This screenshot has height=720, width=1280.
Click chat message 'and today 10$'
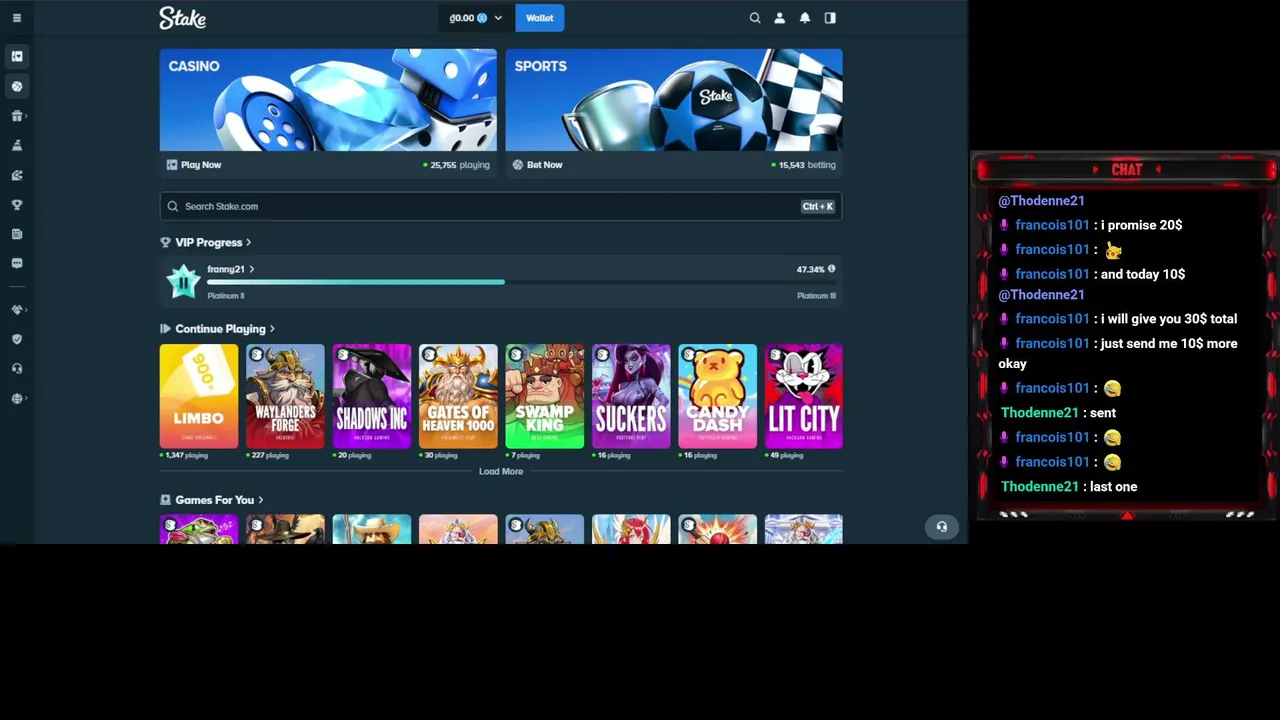tap(1143, 274)
